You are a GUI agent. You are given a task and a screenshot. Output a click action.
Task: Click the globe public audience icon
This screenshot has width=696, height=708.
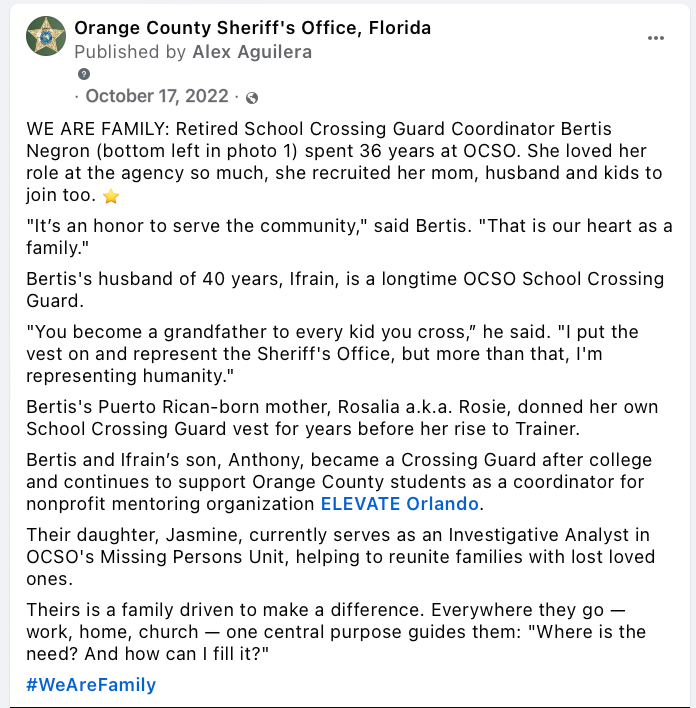point(252,97)
